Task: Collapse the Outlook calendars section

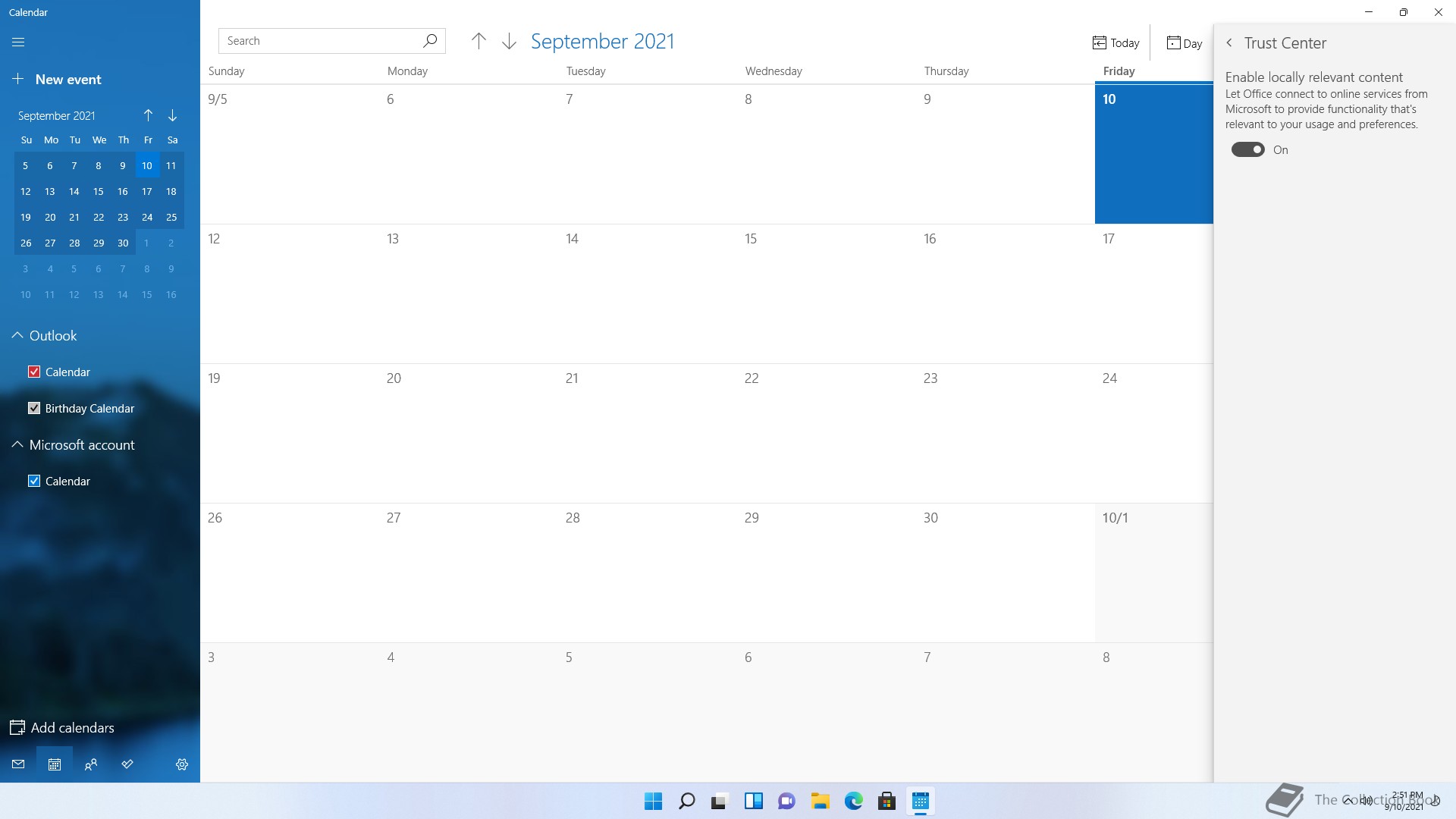Action: [x=17, y=336]
